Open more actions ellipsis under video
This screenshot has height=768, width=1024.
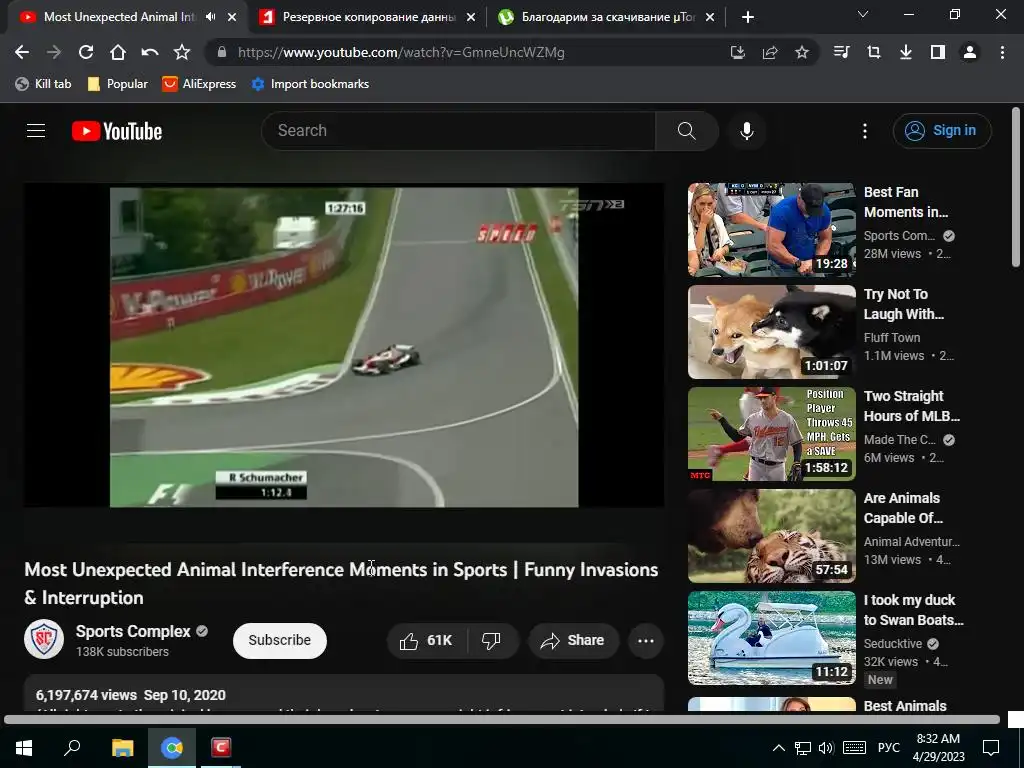click(x=646, y=641)
